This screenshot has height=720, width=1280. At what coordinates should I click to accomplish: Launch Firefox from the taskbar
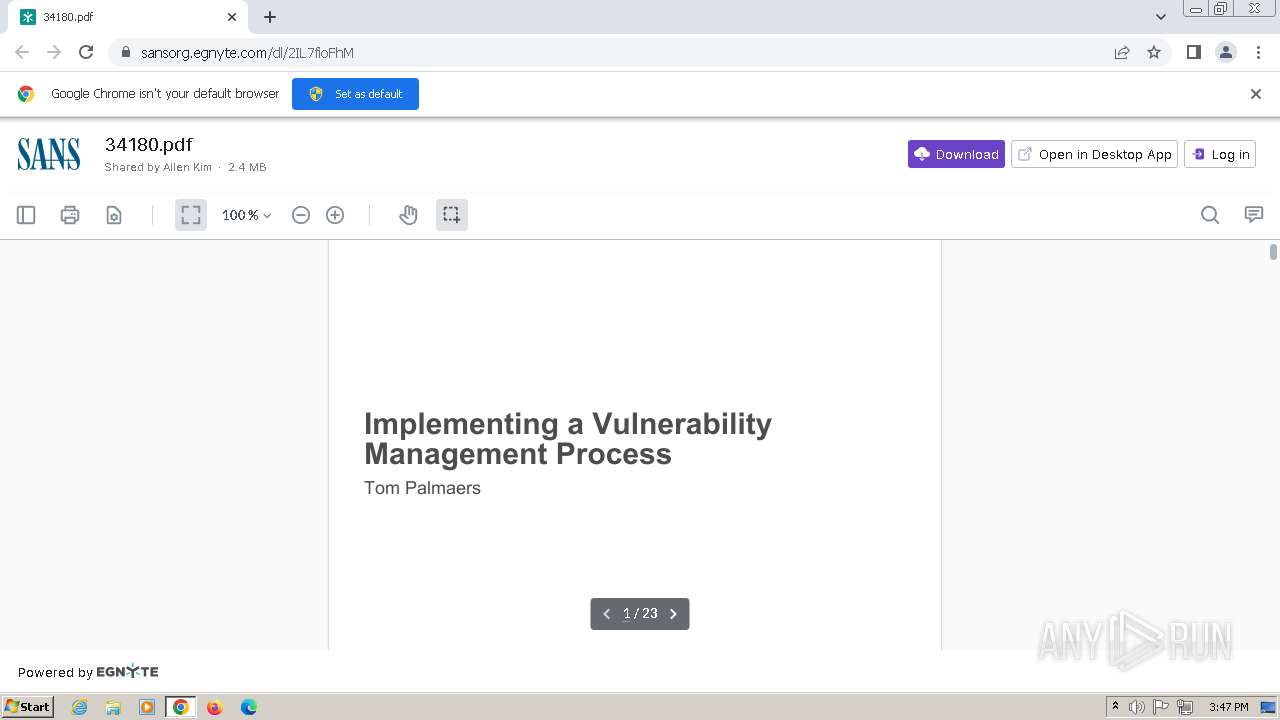(x=214, y=707)
